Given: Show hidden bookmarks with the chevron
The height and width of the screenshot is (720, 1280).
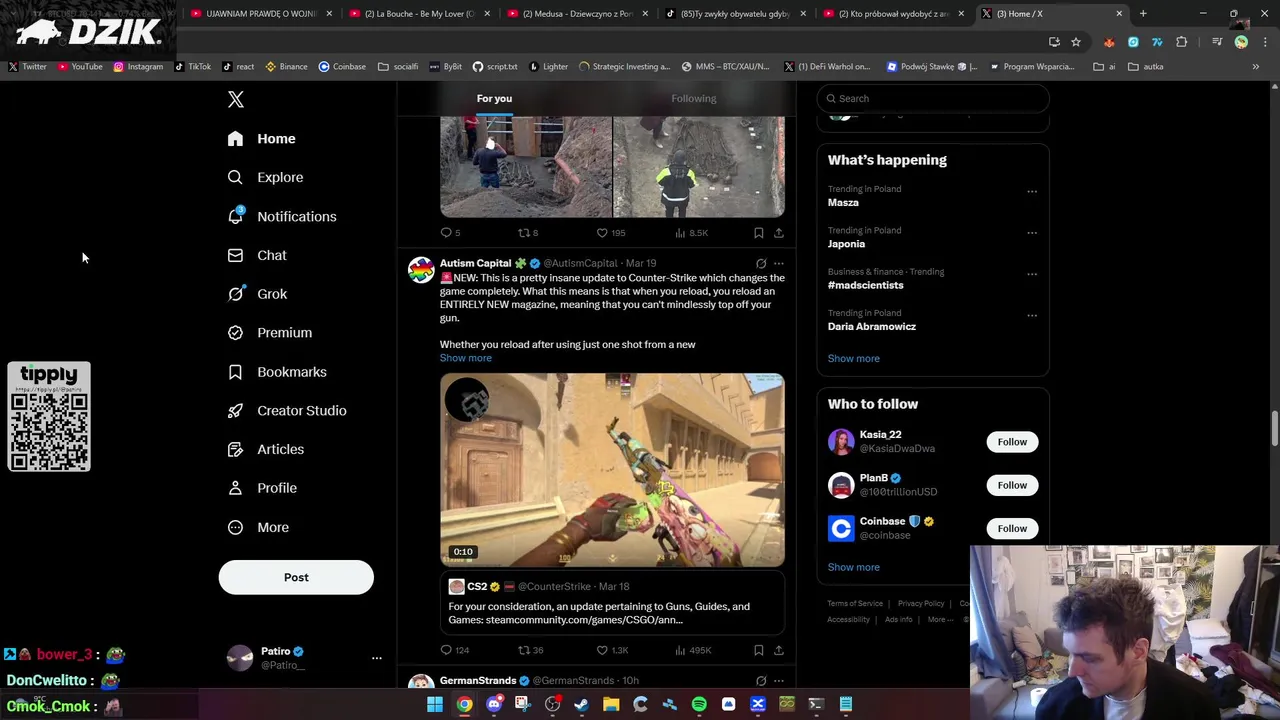Looking at the screenshot, I should (1256, 67).
